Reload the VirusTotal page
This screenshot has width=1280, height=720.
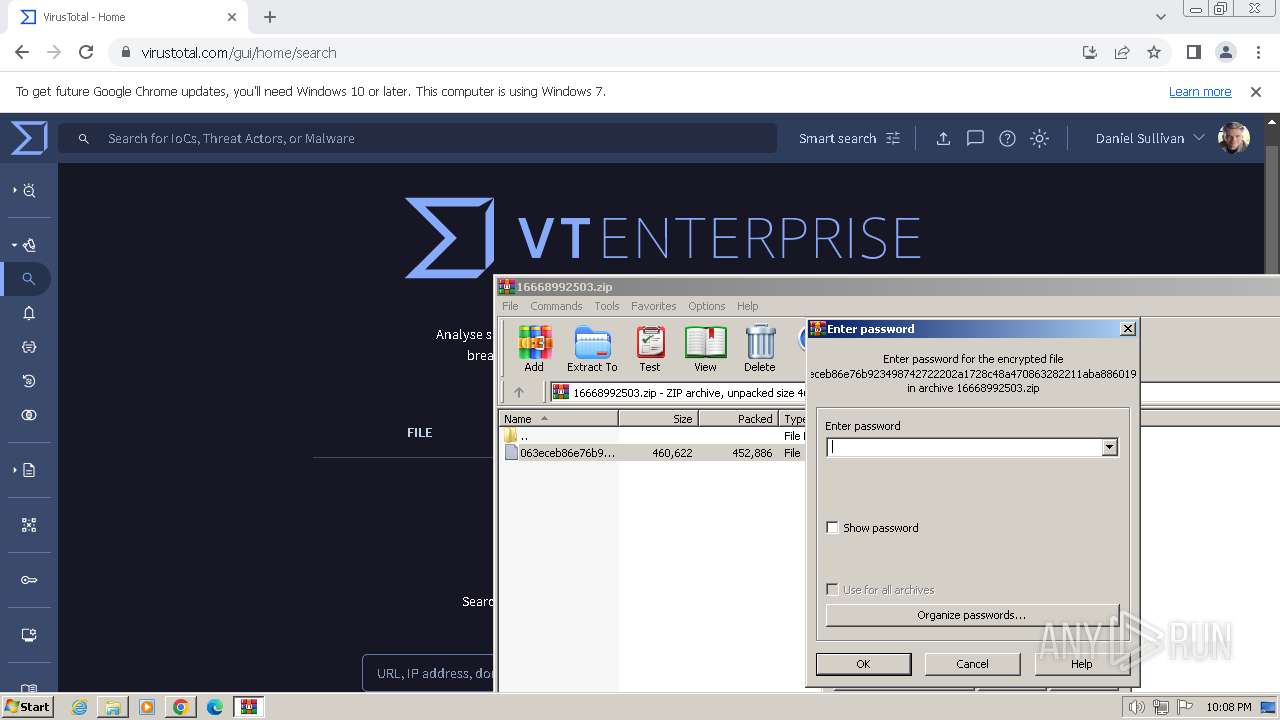(86, 52)
